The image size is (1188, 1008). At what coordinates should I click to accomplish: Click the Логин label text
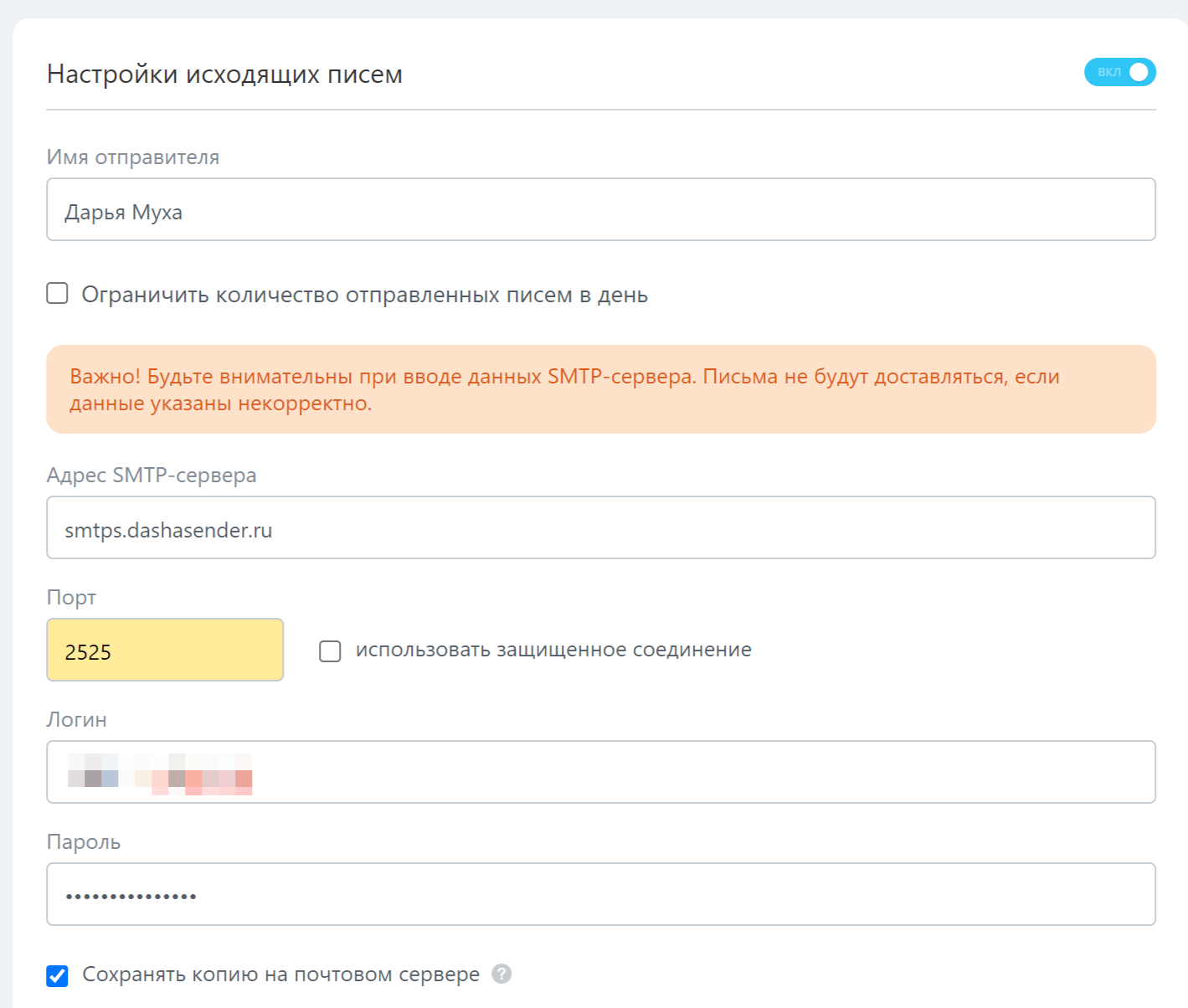click(x=77, y=720)
